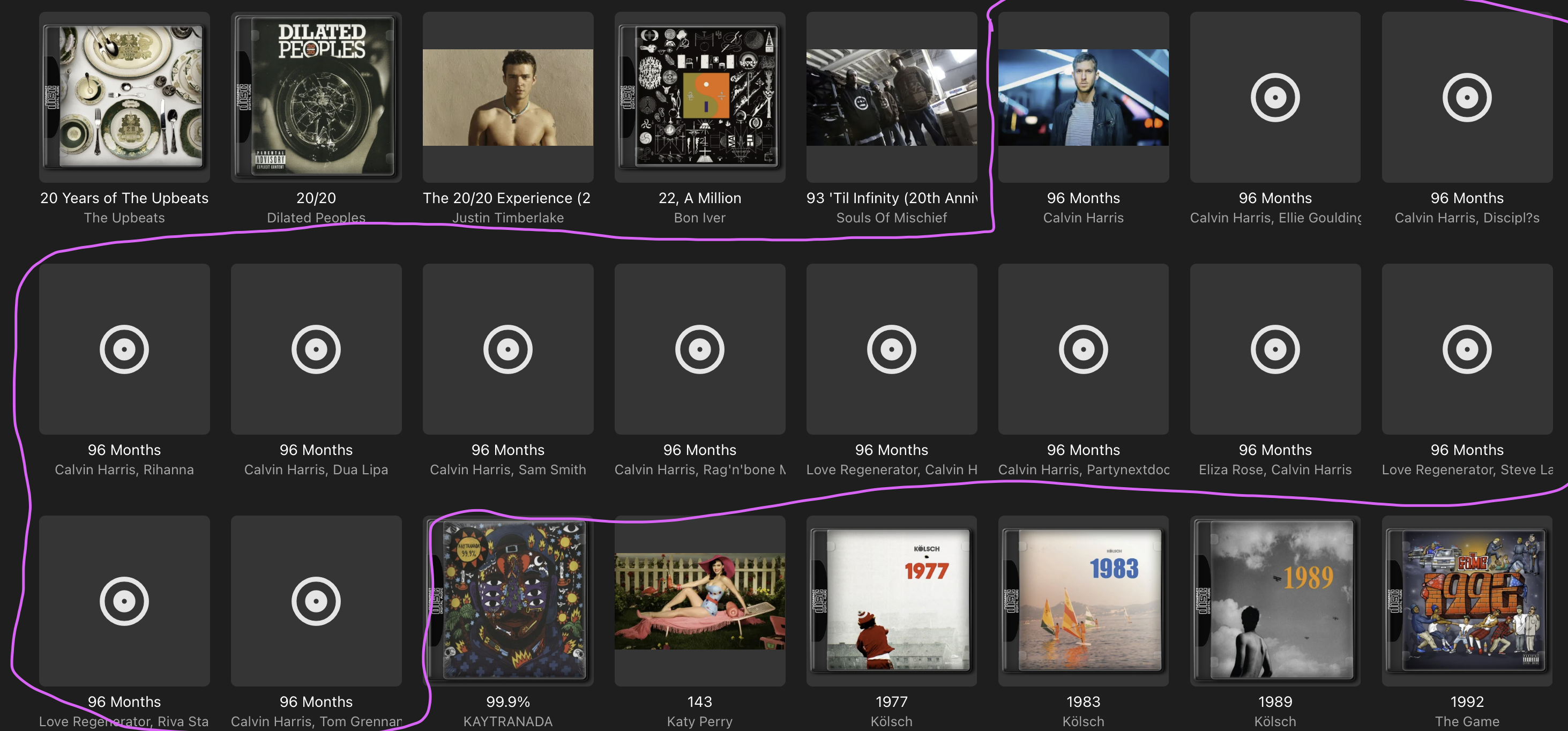
Task: Open the 22, A Million album cover
Action: 699,98
